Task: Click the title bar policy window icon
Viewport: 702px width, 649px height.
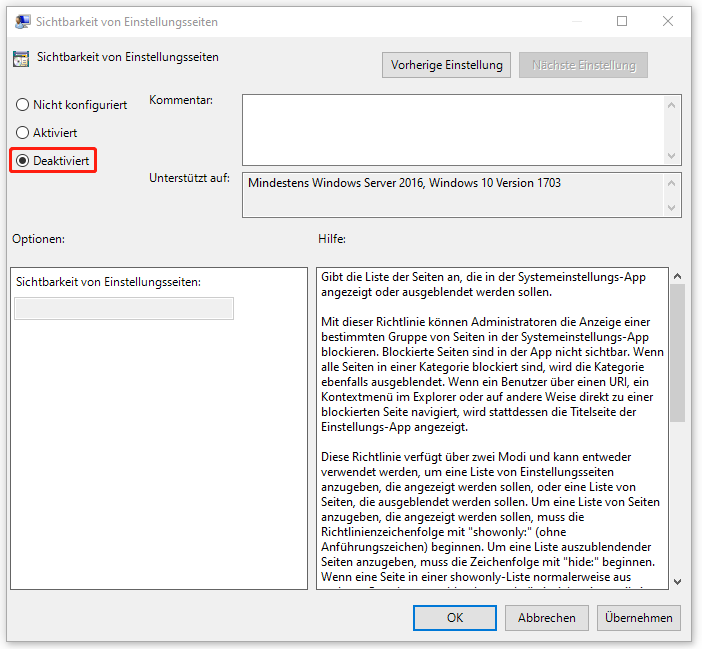Action: tap(22, 21)
